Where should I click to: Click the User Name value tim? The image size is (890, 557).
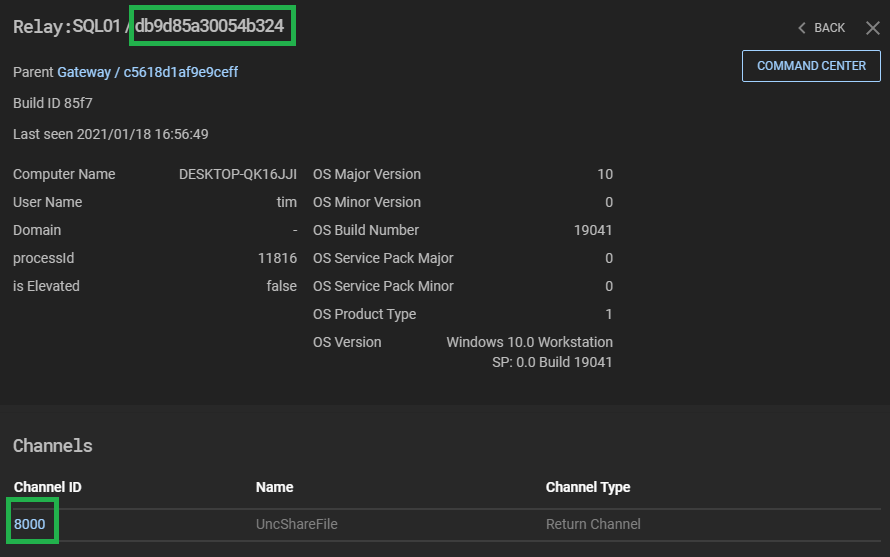click(286, 202)
